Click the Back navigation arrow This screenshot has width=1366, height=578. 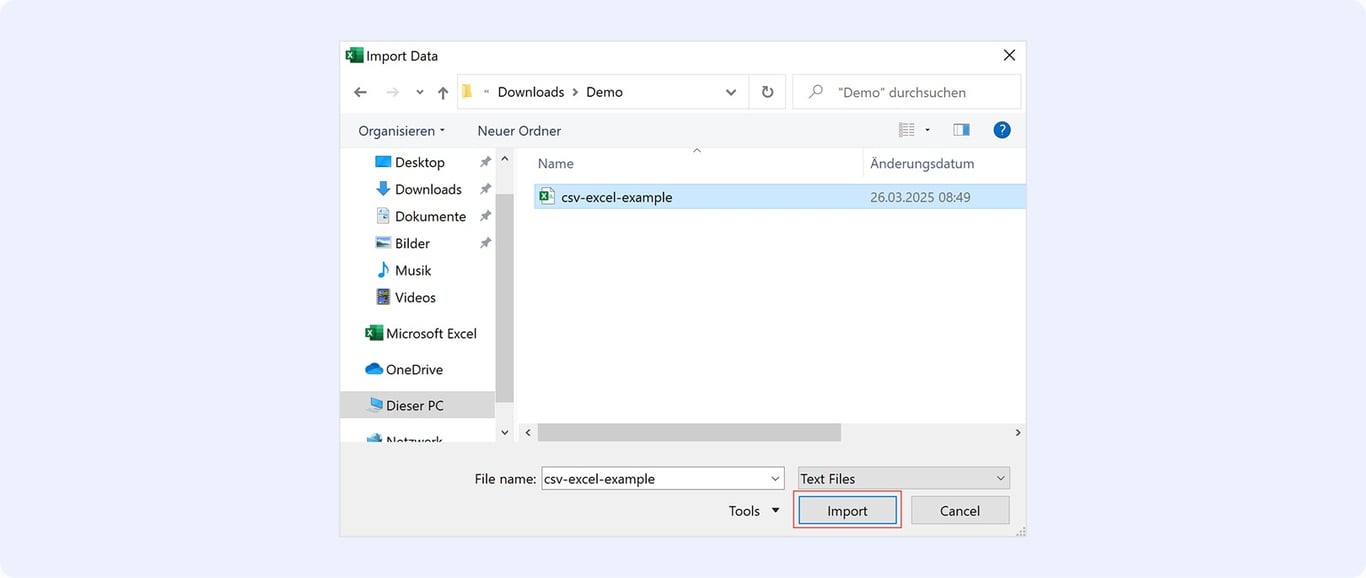pyautogui.click(x=360, y=92)
